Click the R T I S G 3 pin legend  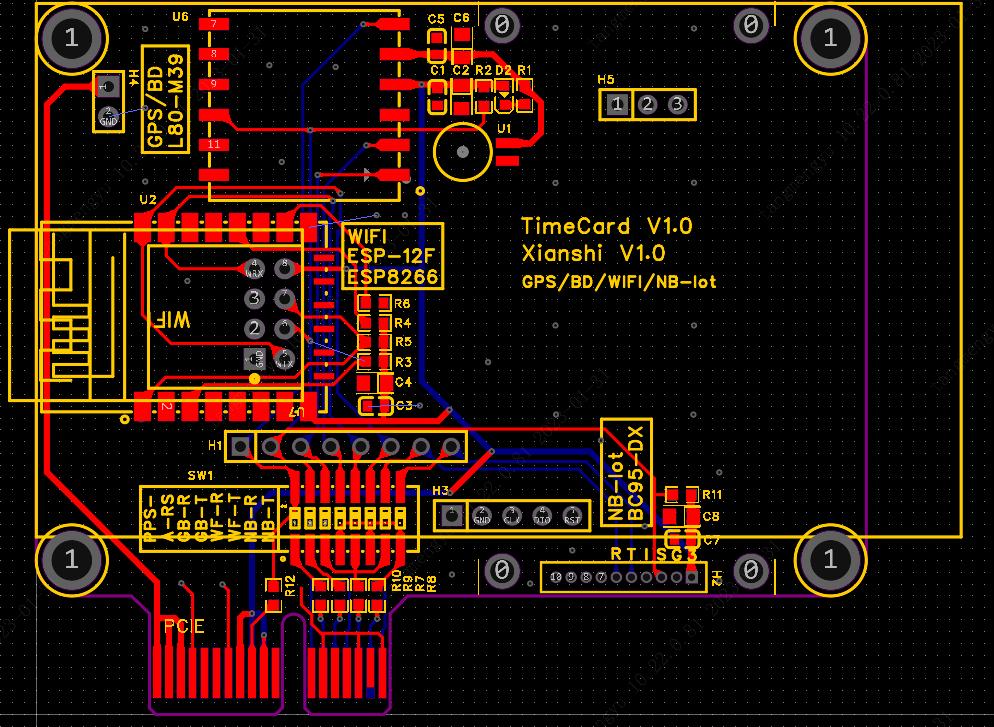tap(654, 555)
